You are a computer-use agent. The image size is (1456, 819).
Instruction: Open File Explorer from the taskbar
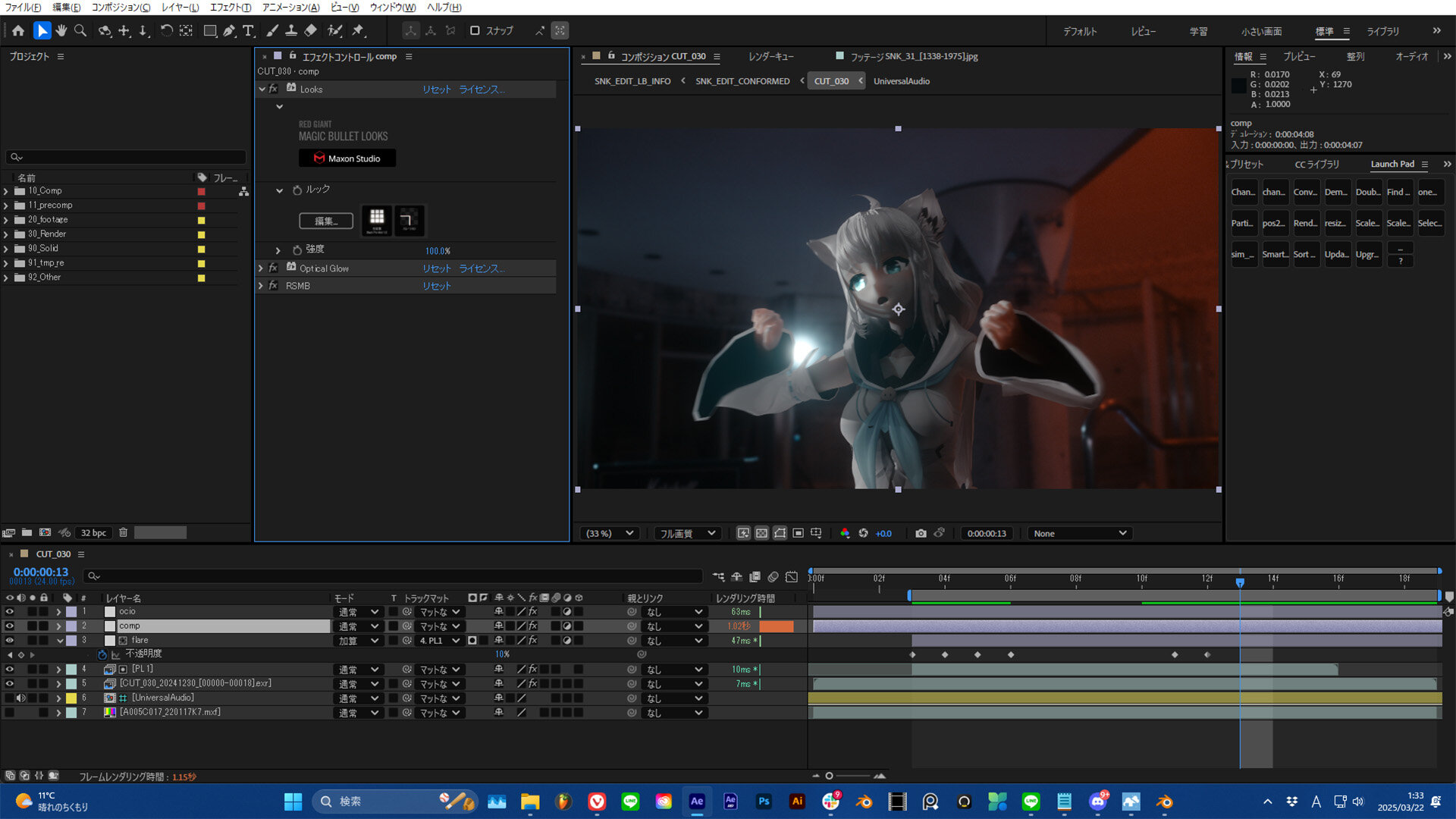click(x=530, y=802)
